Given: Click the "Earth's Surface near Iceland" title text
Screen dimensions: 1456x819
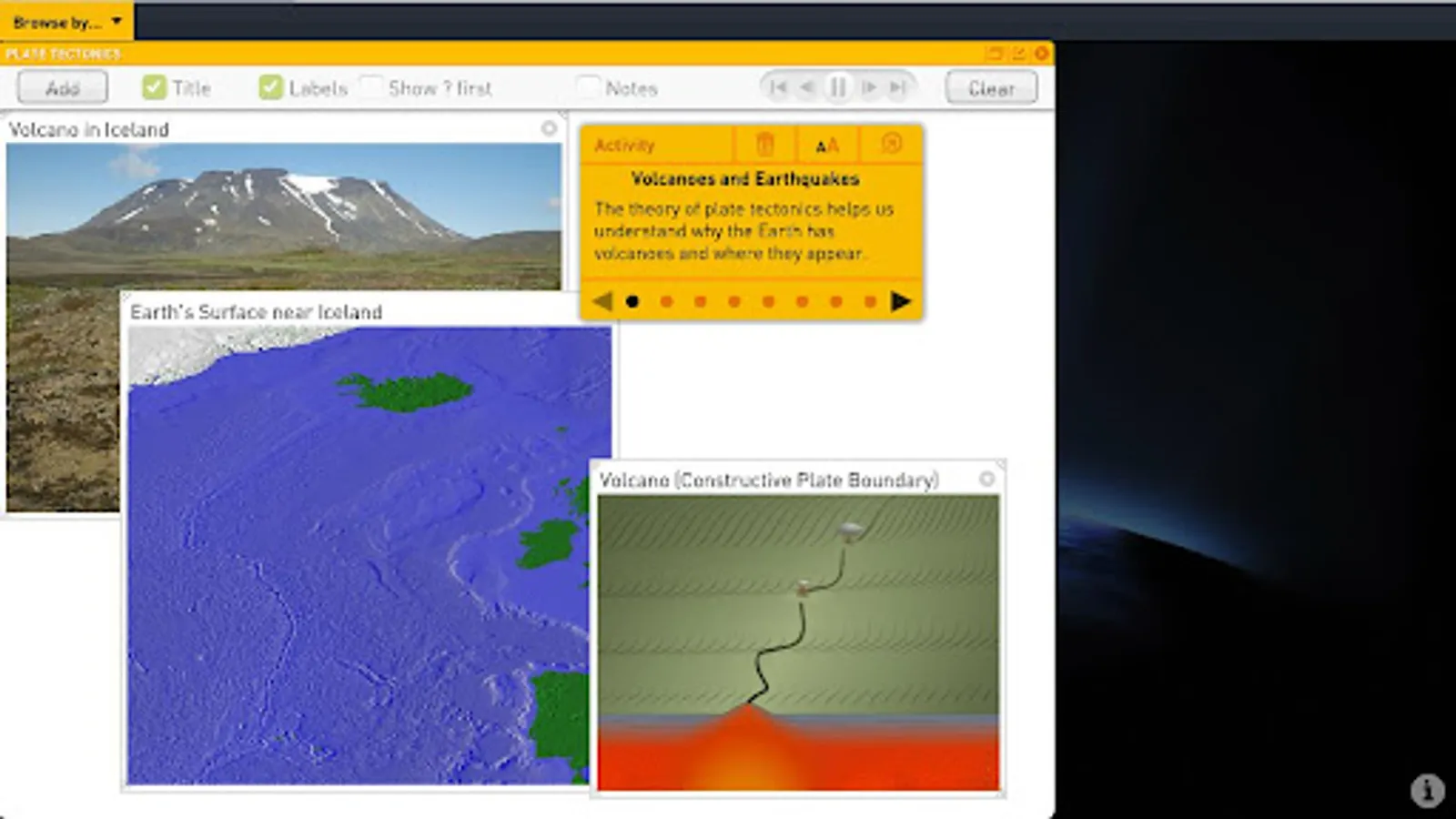Looking at the screenshot, I should click(256, 312).
